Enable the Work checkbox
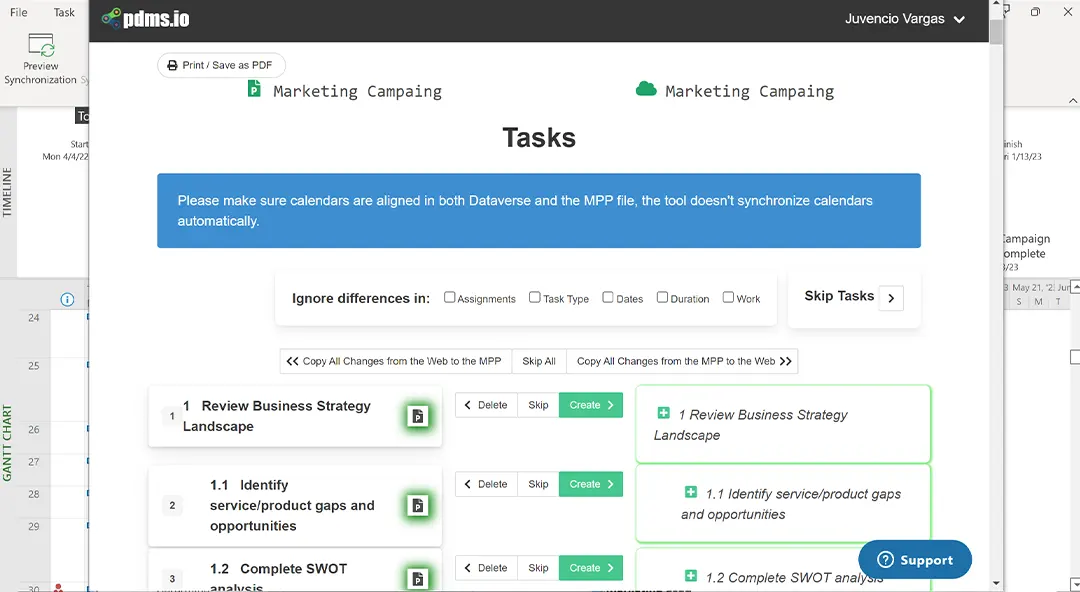Image resolution: width=1080 pixels, height=592 pixels. [x=728, y=297]
